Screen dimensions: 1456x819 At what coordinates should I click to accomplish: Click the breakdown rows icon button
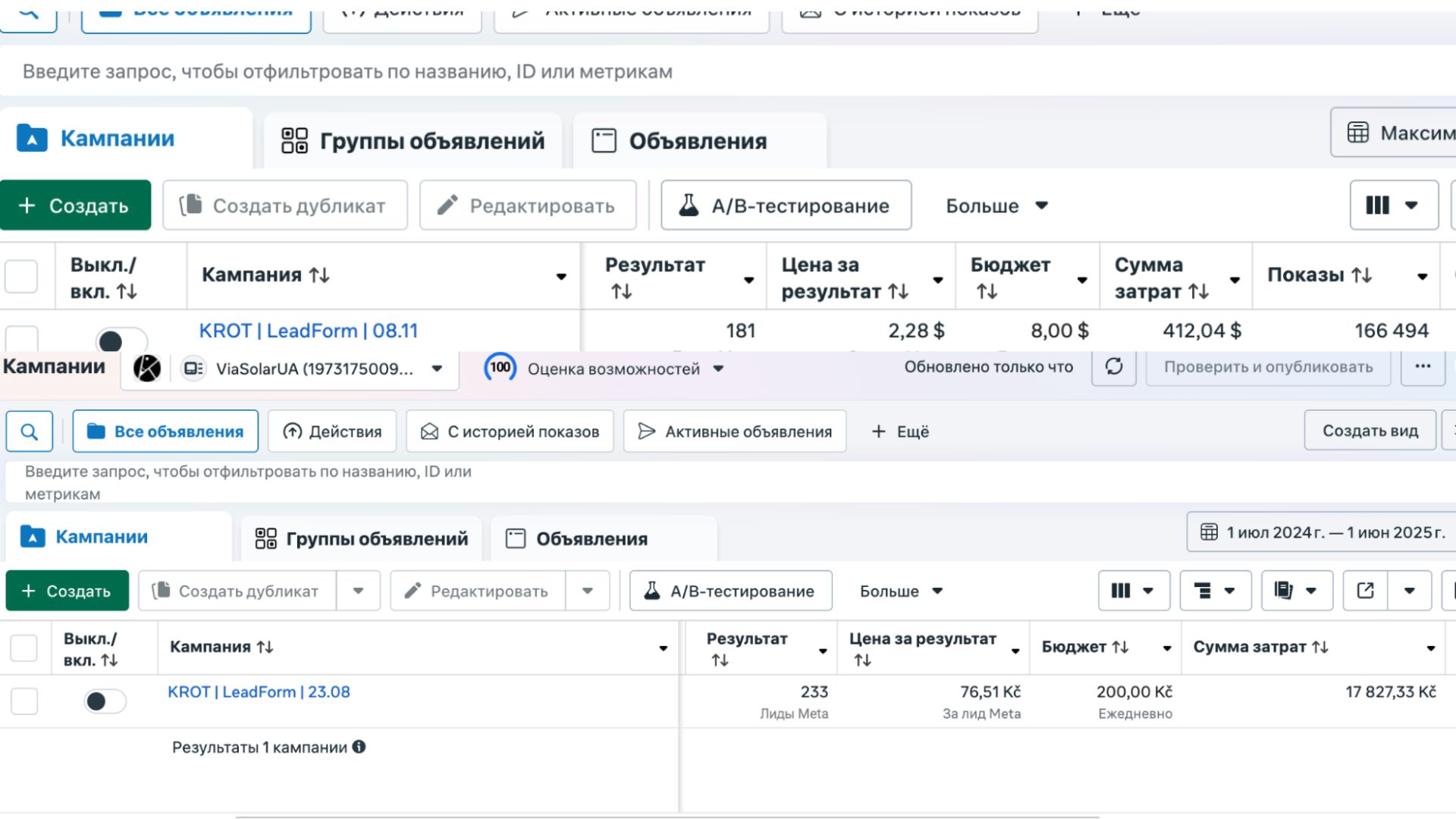click(x=1214, y=591)
